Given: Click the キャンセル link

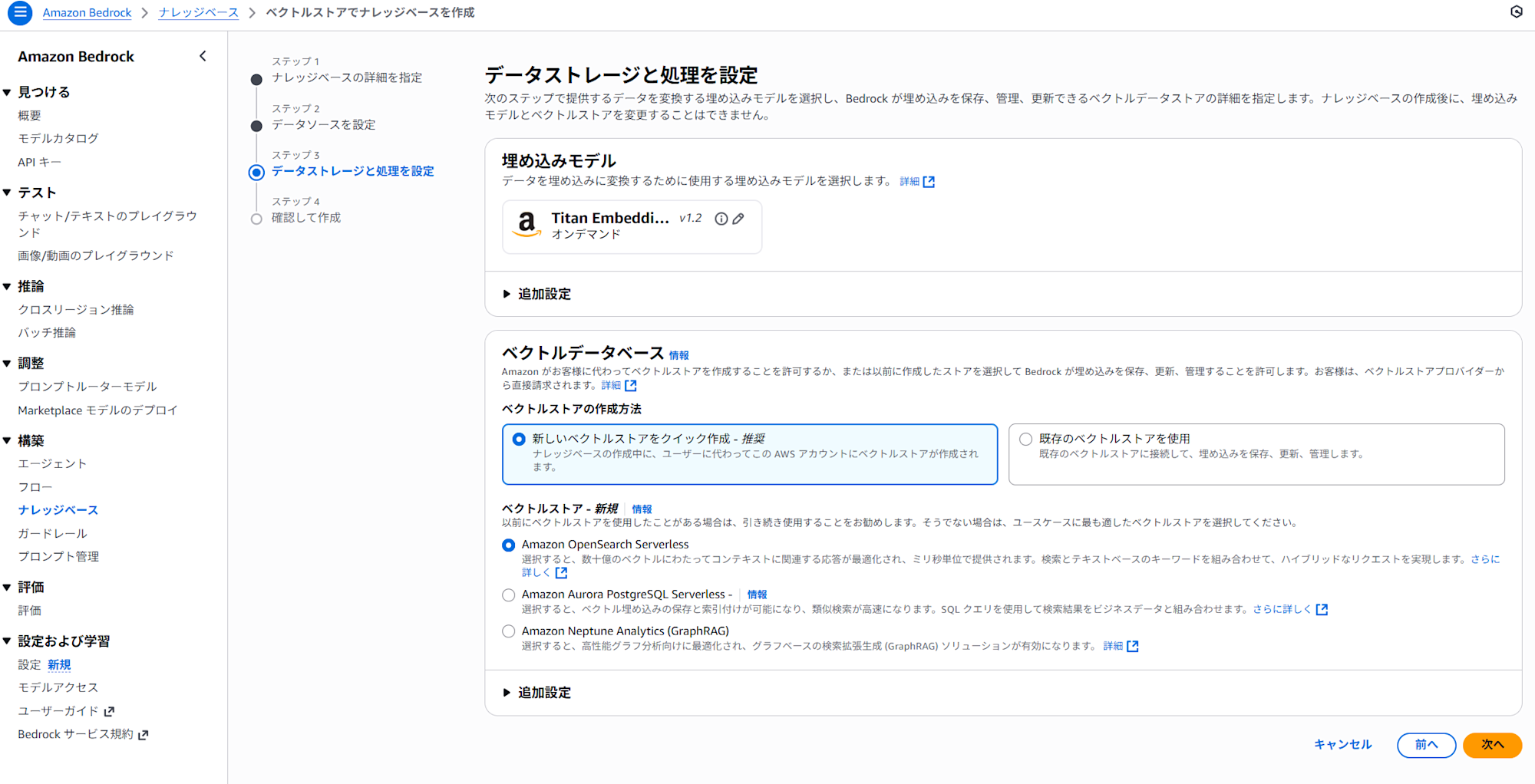Looking at the screenshot, I should 1342,745.
